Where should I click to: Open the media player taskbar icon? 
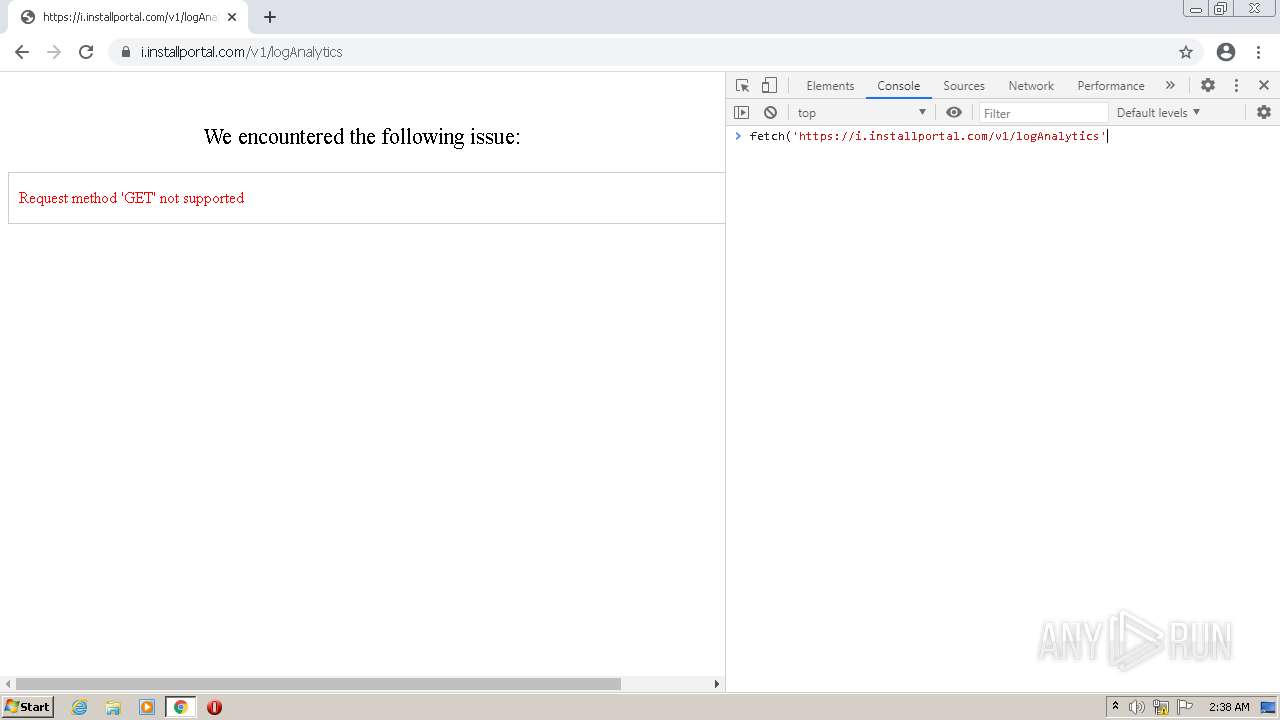[x=147, y=707]
